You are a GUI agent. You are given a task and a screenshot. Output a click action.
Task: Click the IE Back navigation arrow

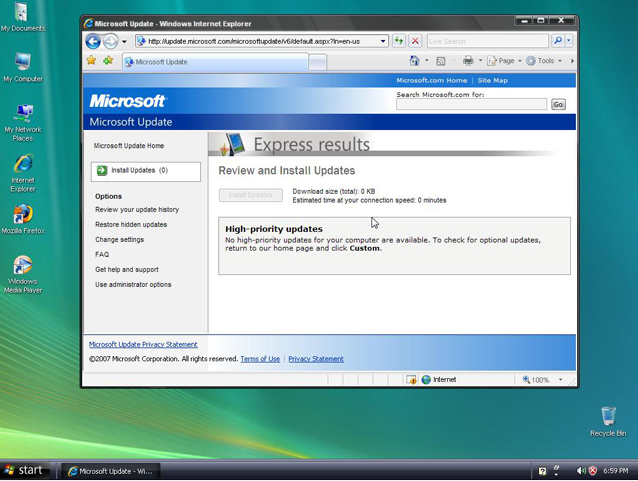[x=93, y=41]
